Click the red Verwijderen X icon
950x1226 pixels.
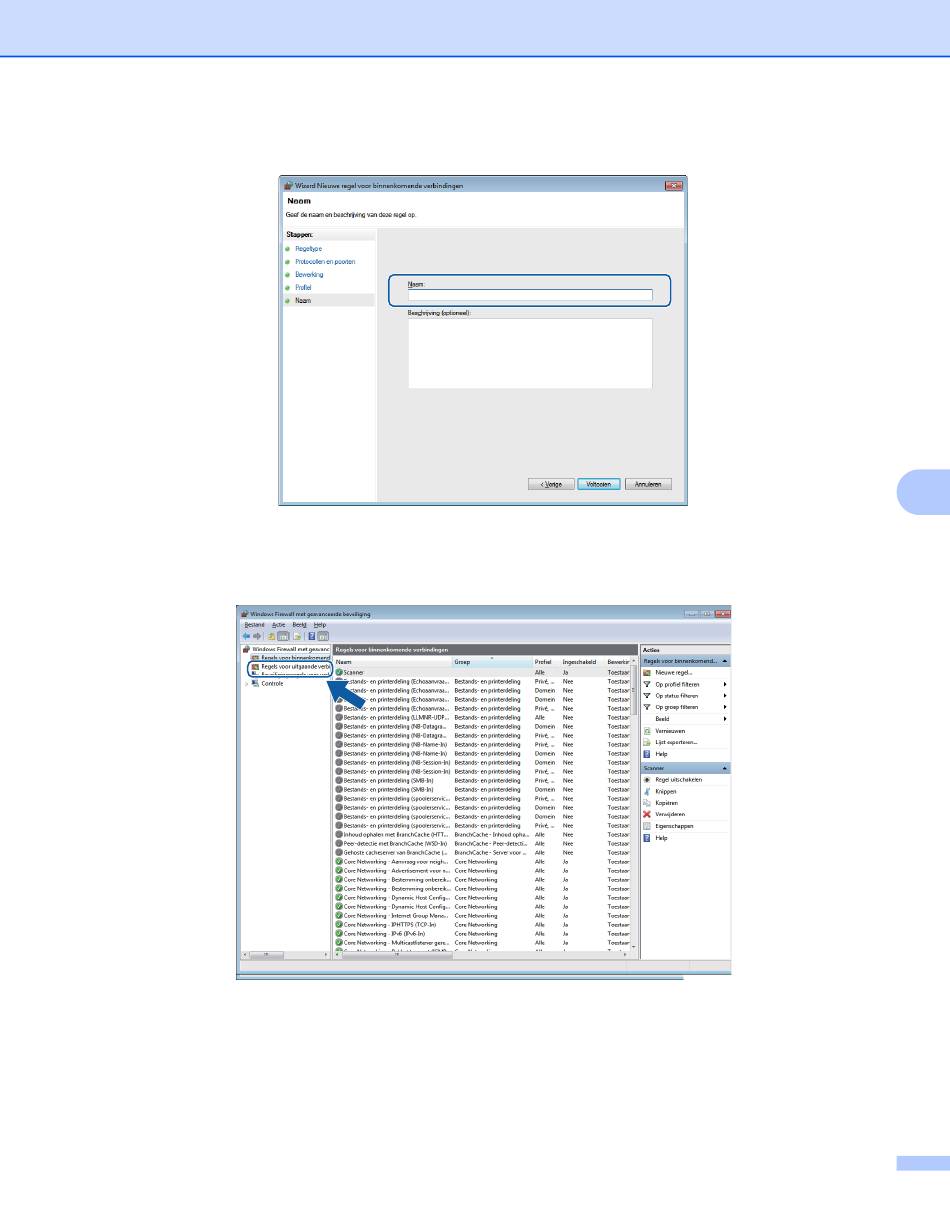(x=647, y=814)
